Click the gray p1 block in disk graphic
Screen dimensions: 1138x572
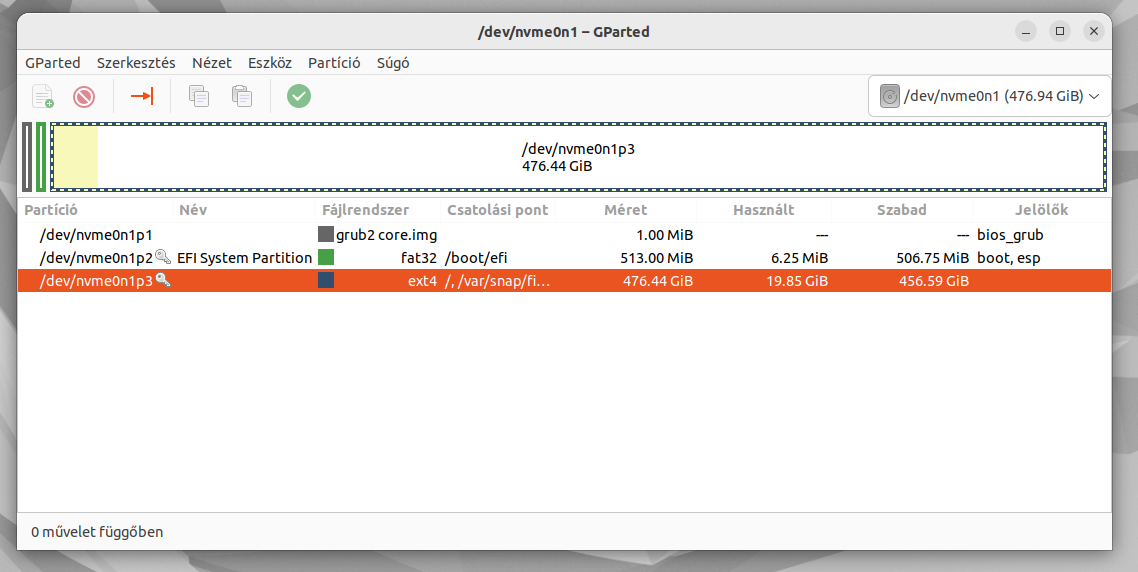click(x=28, y=157)
